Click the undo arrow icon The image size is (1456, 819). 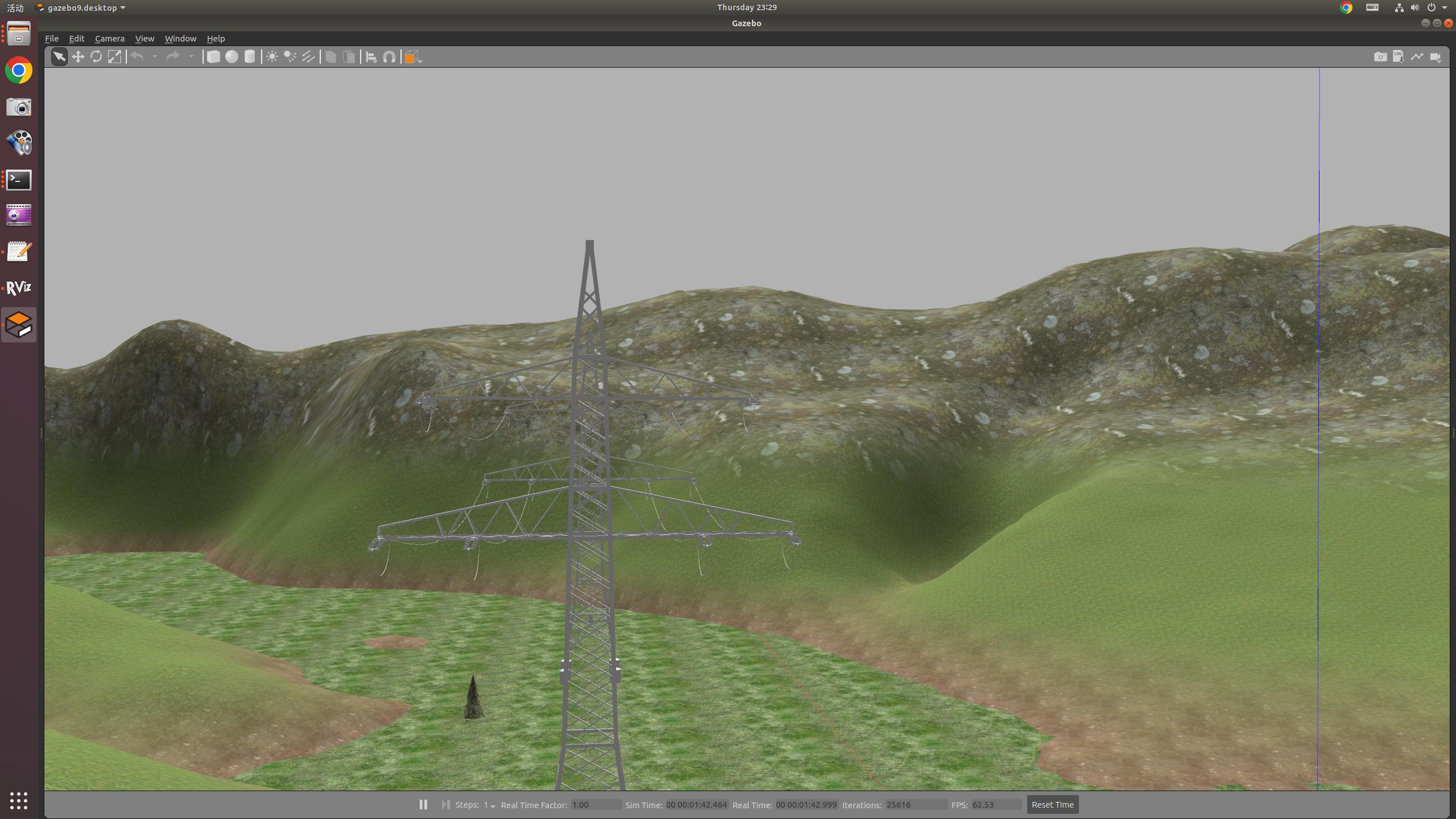coord(137,56)
